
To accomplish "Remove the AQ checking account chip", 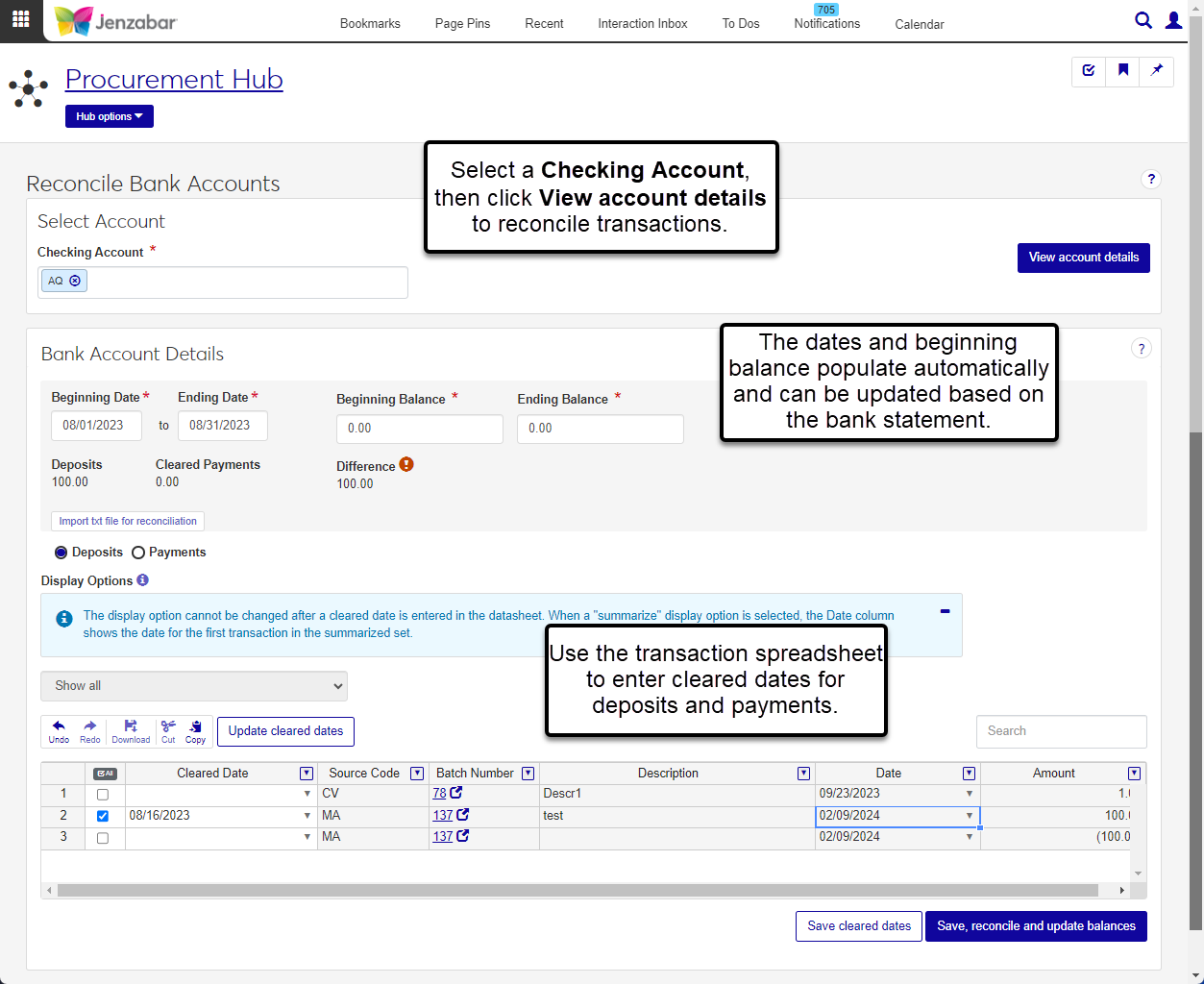I will click(x=75, y=281).
